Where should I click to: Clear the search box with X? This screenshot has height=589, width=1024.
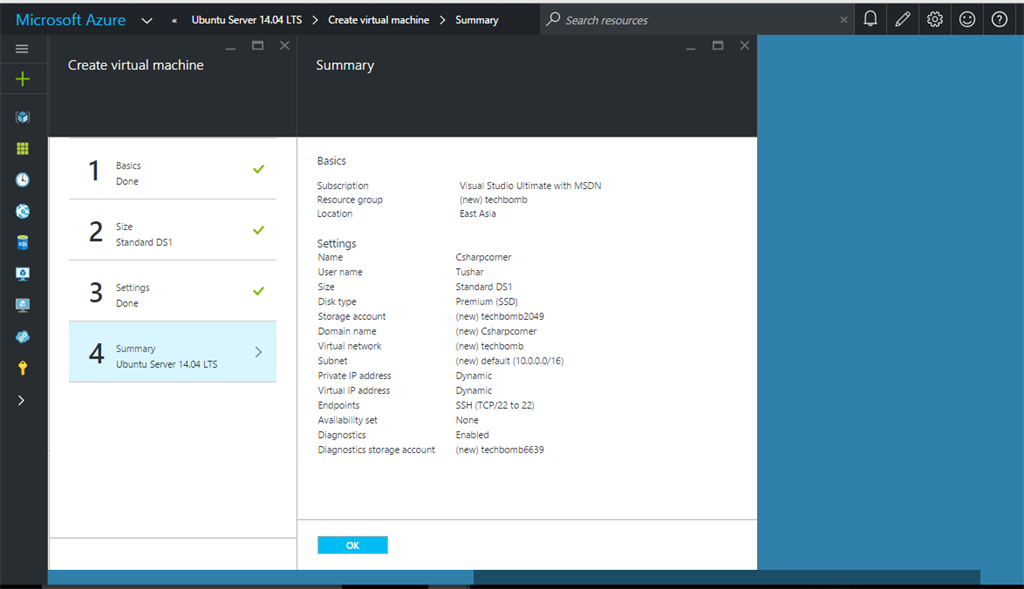point(844,20)
